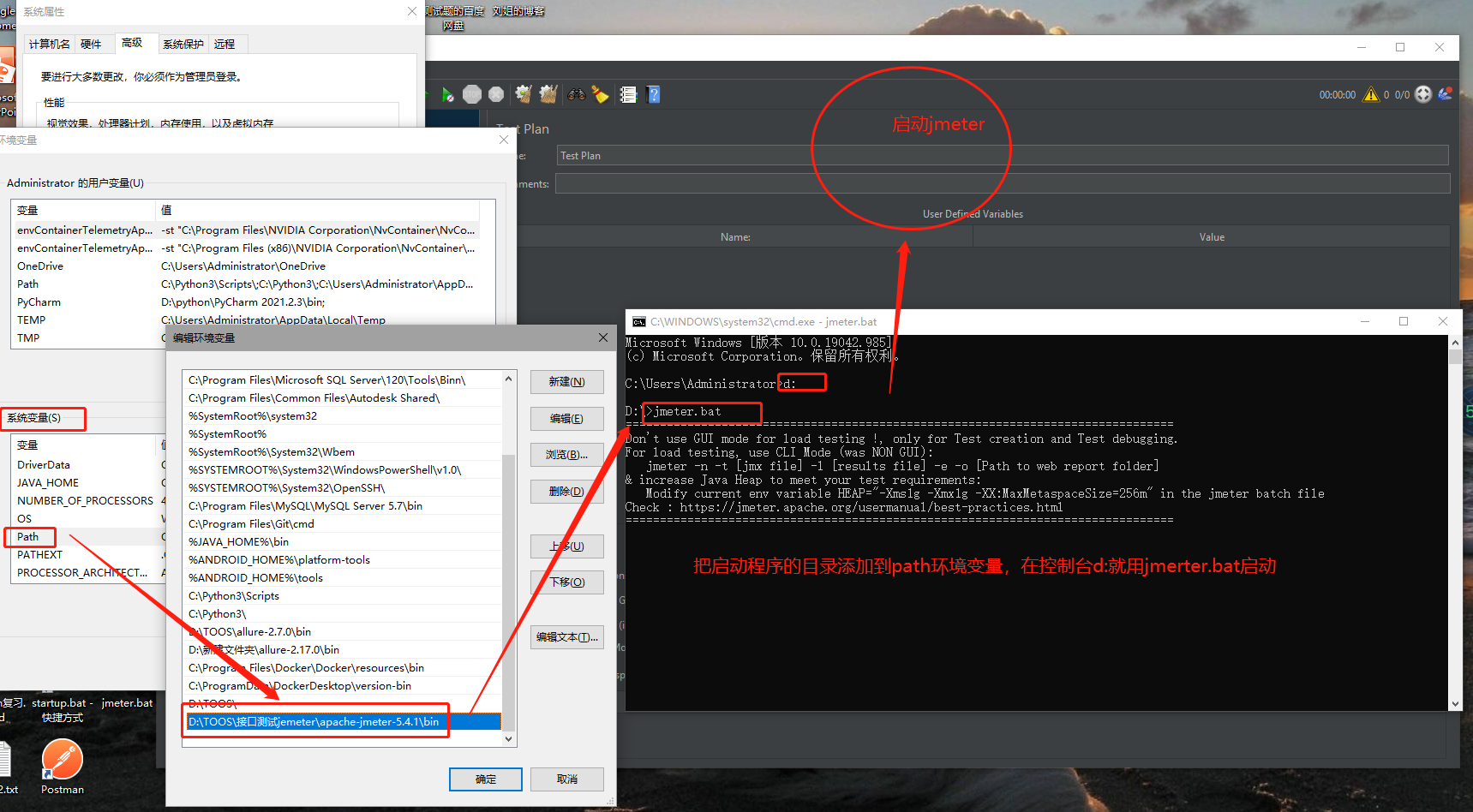Click the JMeter Reset Search broom icon
The height and width of the screenshot is (812, 1473).
click(x=601, y=95)
